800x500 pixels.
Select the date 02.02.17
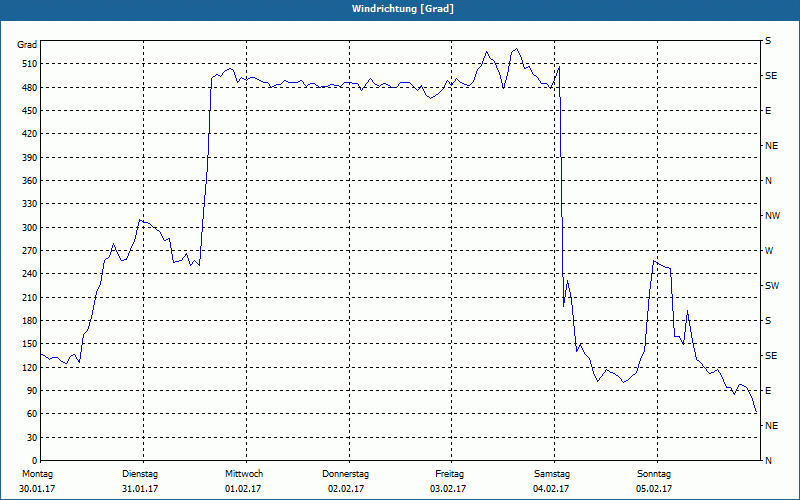pos(346,489)
